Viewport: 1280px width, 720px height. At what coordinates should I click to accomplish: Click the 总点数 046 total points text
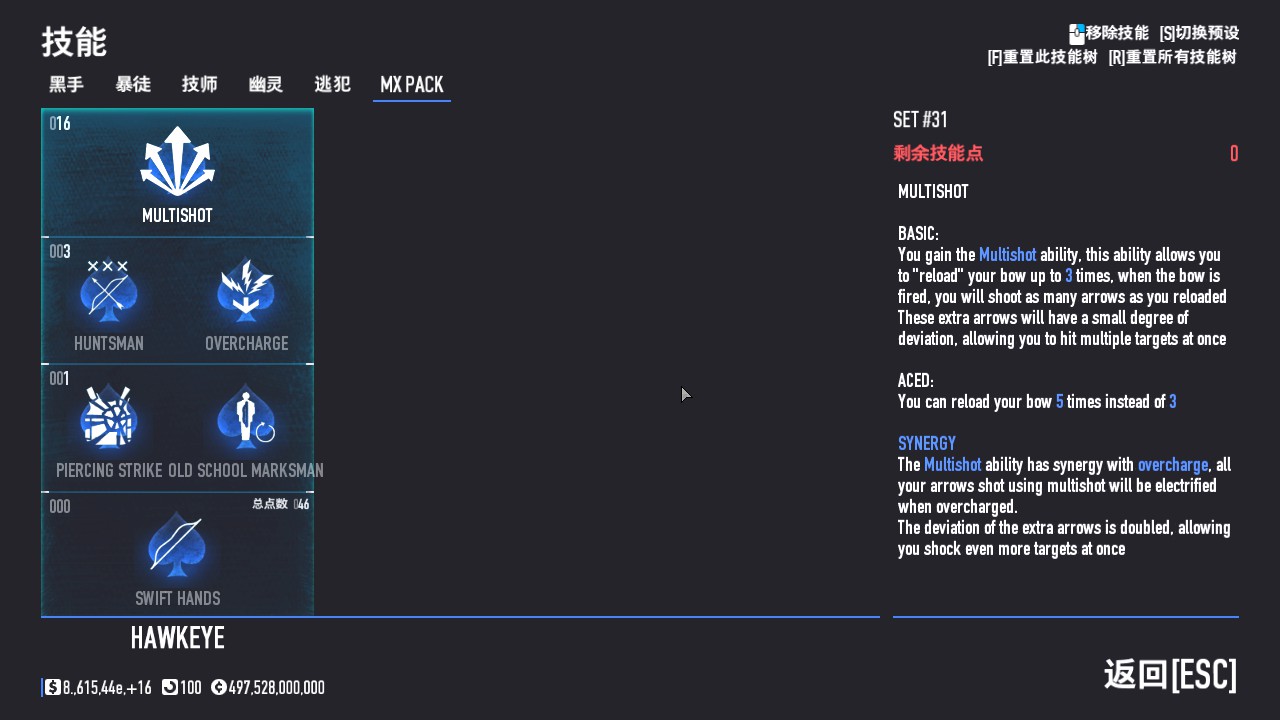point(281,504)
